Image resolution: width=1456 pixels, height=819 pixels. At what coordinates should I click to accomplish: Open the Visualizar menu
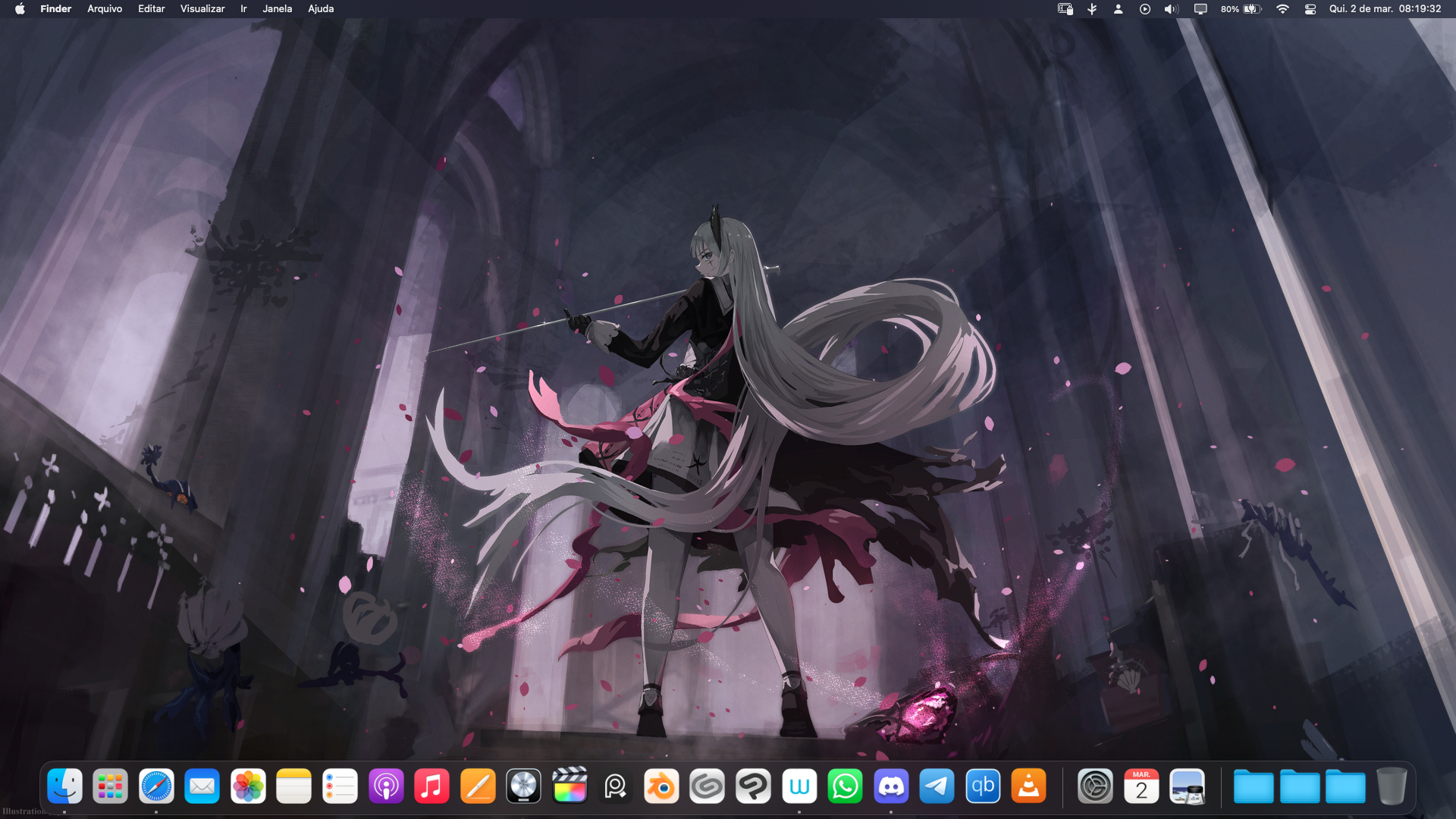click(x=202, y=9)
